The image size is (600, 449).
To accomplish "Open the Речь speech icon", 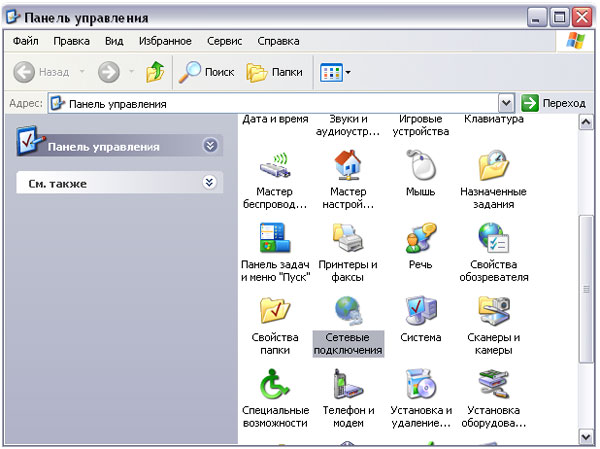I will (x=421, y=238).
